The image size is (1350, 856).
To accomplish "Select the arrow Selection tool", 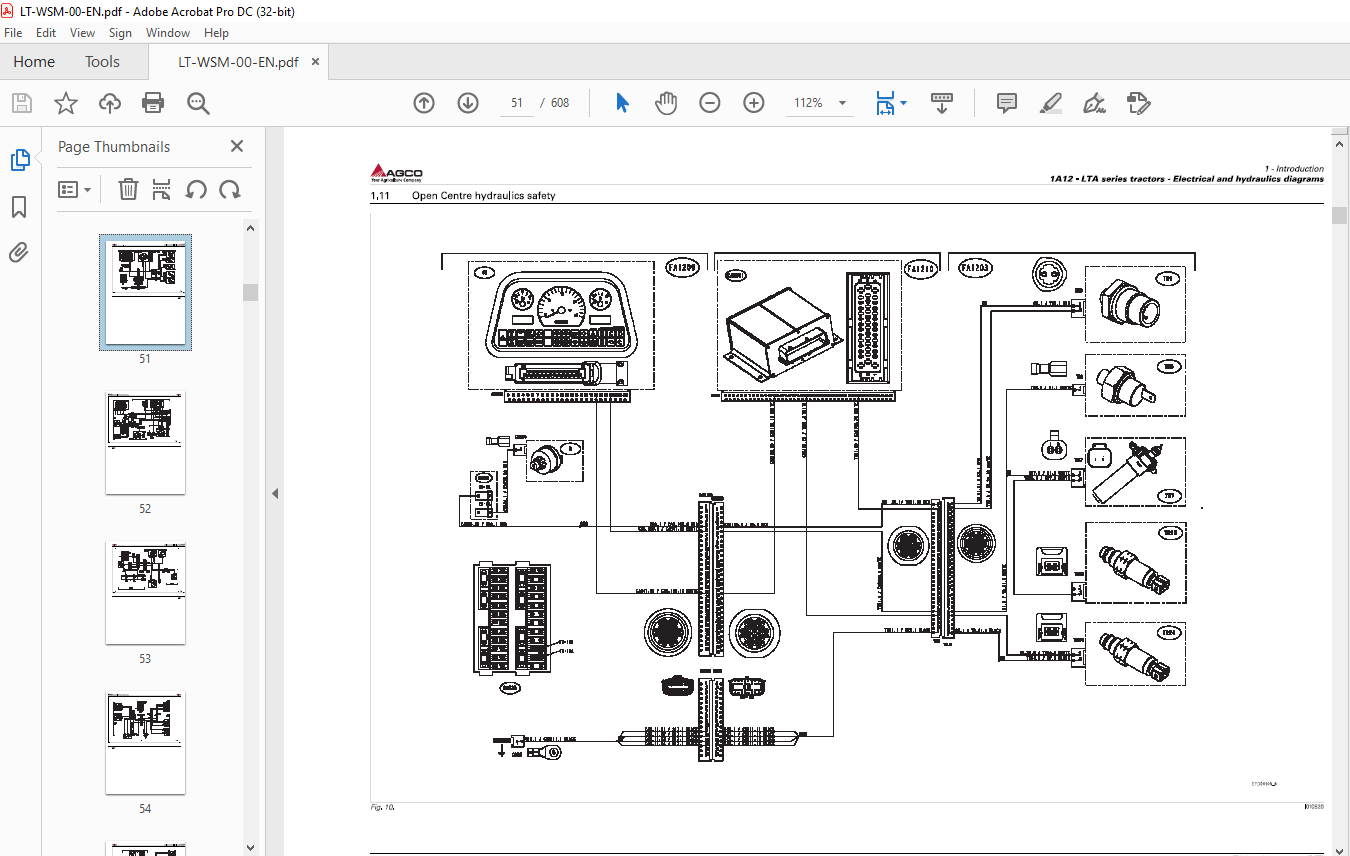I will [x=622, y=103].
